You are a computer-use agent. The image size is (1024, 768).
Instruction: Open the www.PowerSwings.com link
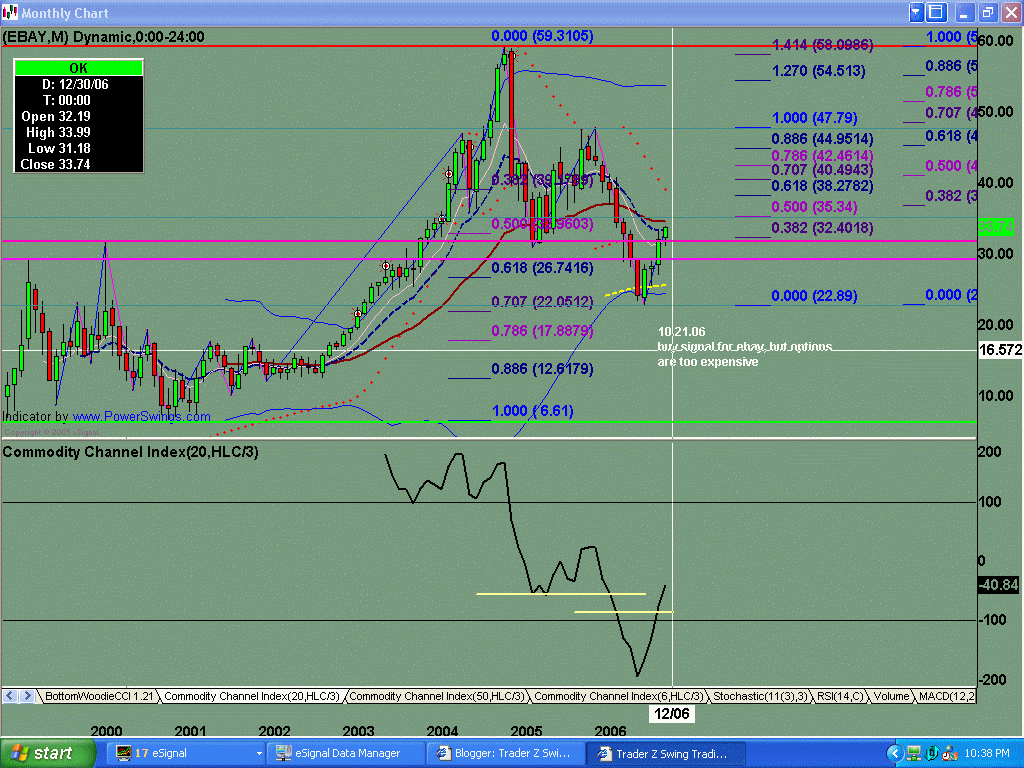click(x=141, y=417)
